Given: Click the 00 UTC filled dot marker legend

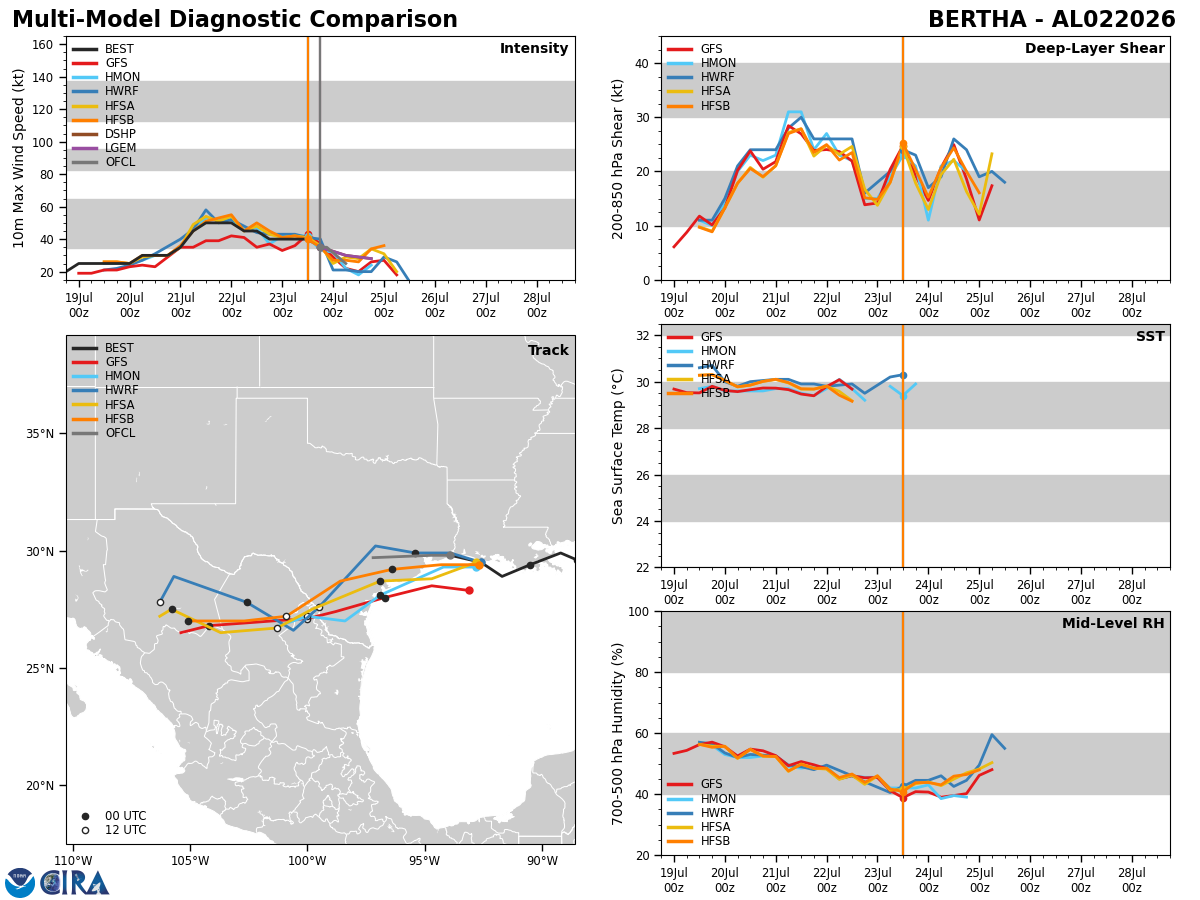Looking at the screenshot, I should pos(85,816).
